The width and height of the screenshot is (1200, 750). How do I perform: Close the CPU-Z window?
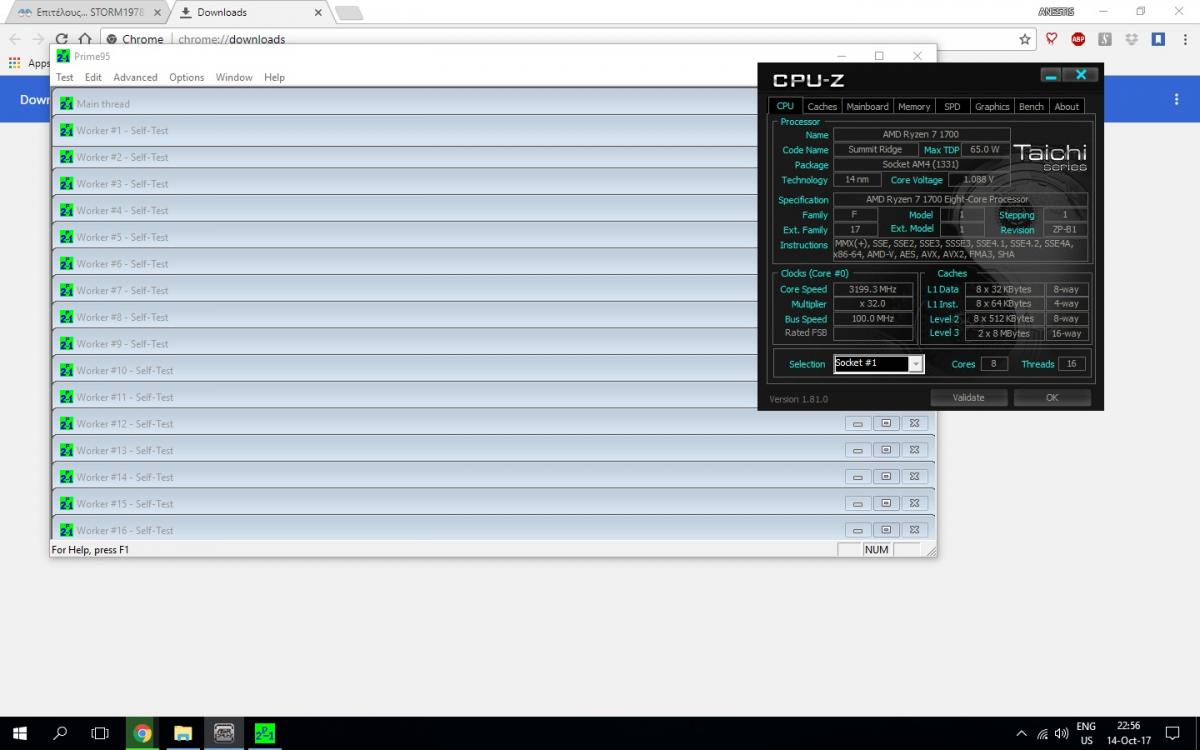click(1080, 75)
